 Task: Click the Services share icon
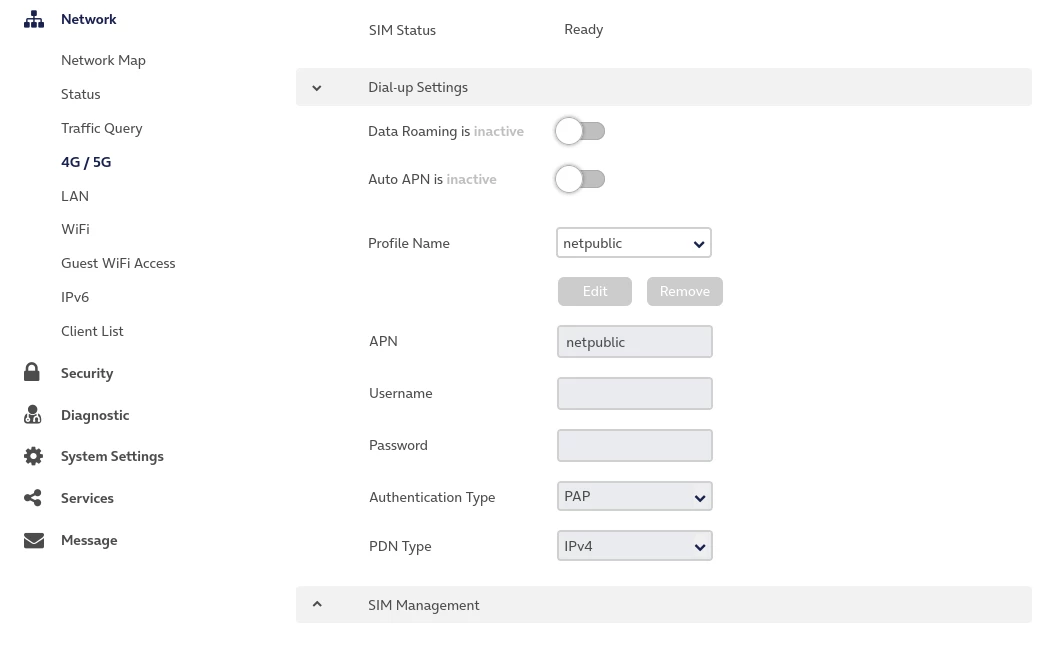33,498
